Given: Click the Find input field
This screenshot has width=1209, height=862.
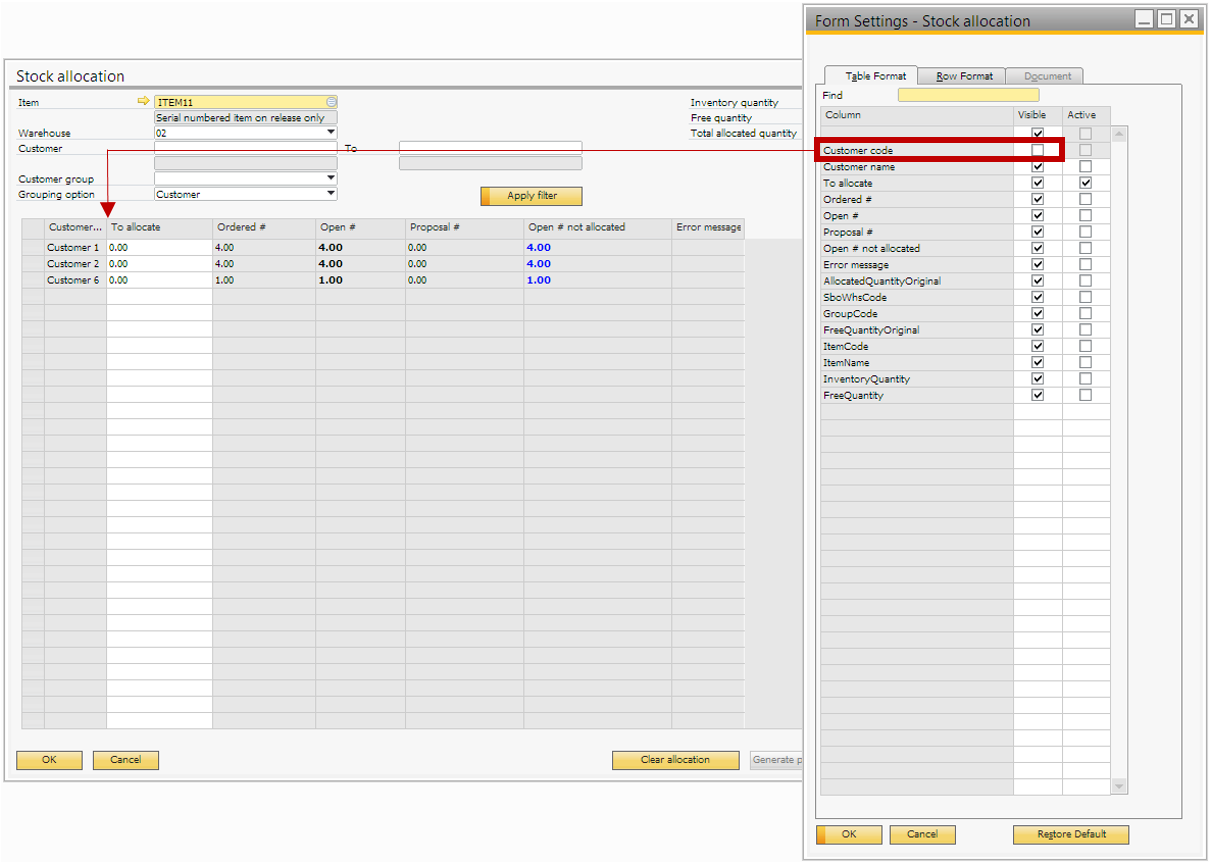Looking at the screenshot, I should pos(968,95).
